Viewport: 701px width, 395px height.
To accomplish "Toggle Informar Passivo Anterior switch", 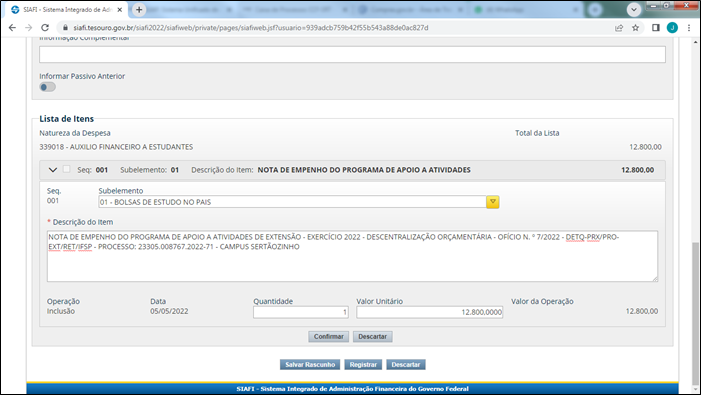I will 47,87.
